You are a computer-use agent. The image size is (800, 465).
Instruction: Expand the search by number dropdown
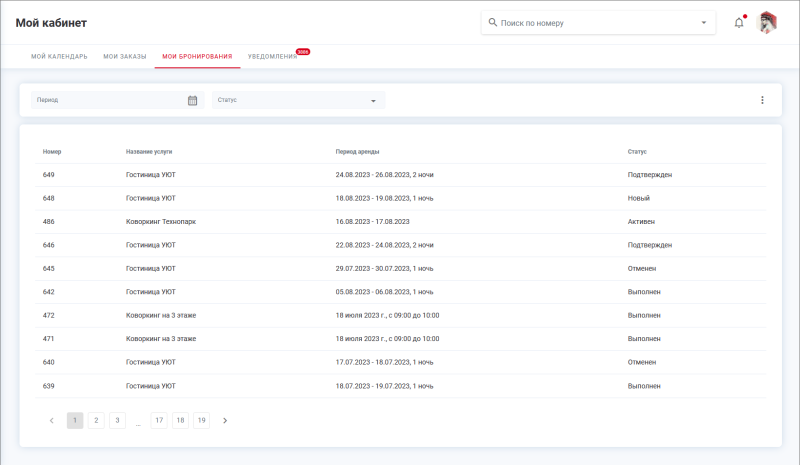coord(703,22)
